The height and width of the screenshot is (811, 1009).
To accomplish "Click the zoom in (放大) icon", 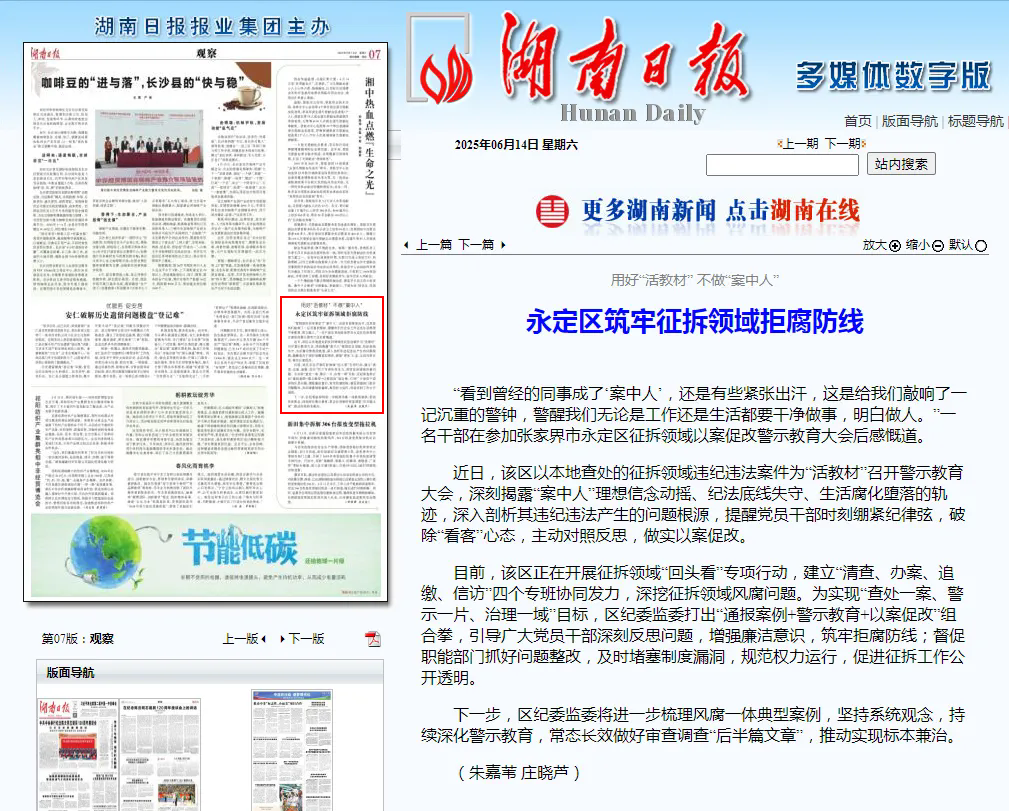I will 895,246.
